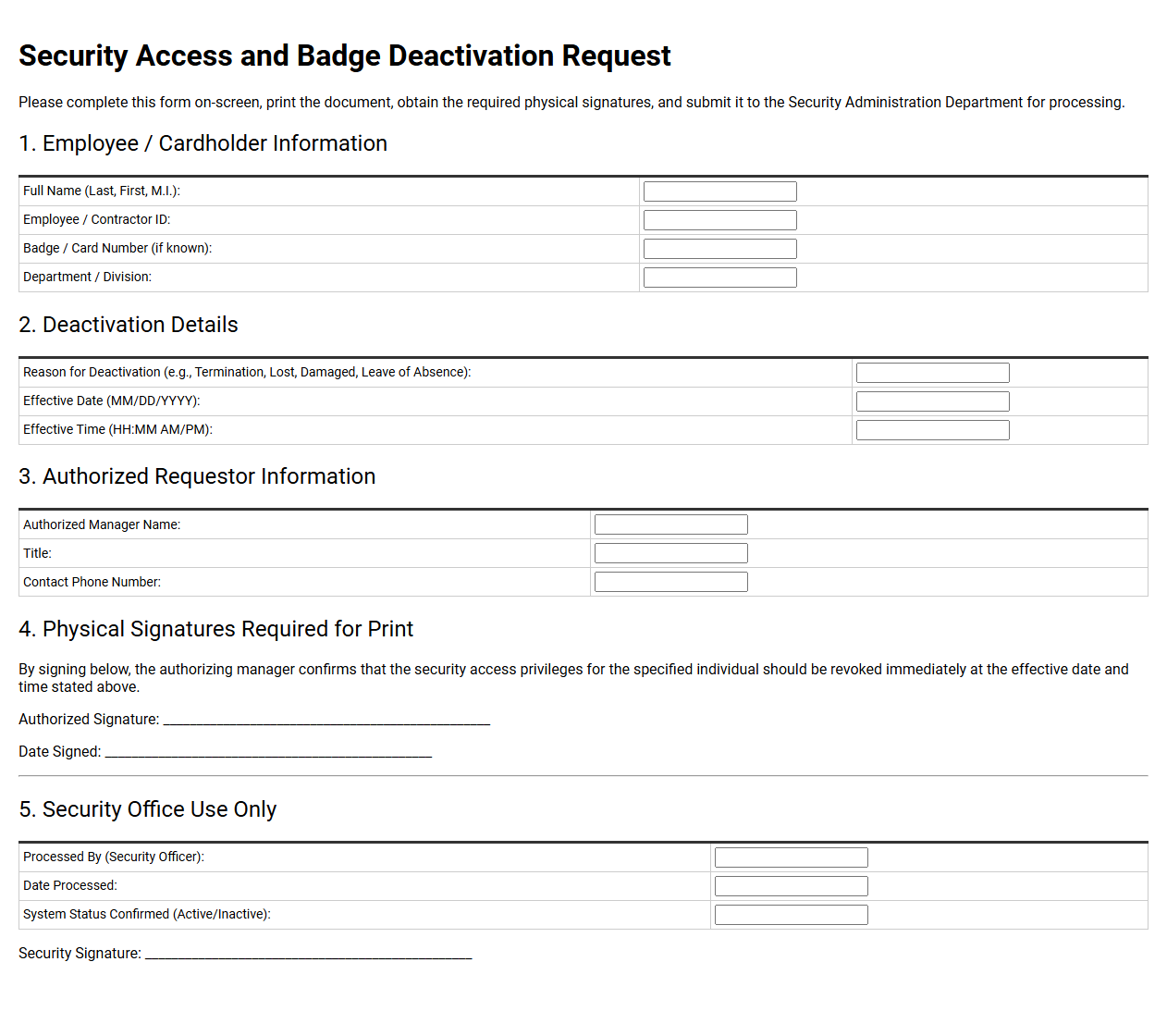The width and height of the screenshot is (1167, 1036).
Task: Focus the Employee / Contractor ID field
Action: [x=719, y=220]
